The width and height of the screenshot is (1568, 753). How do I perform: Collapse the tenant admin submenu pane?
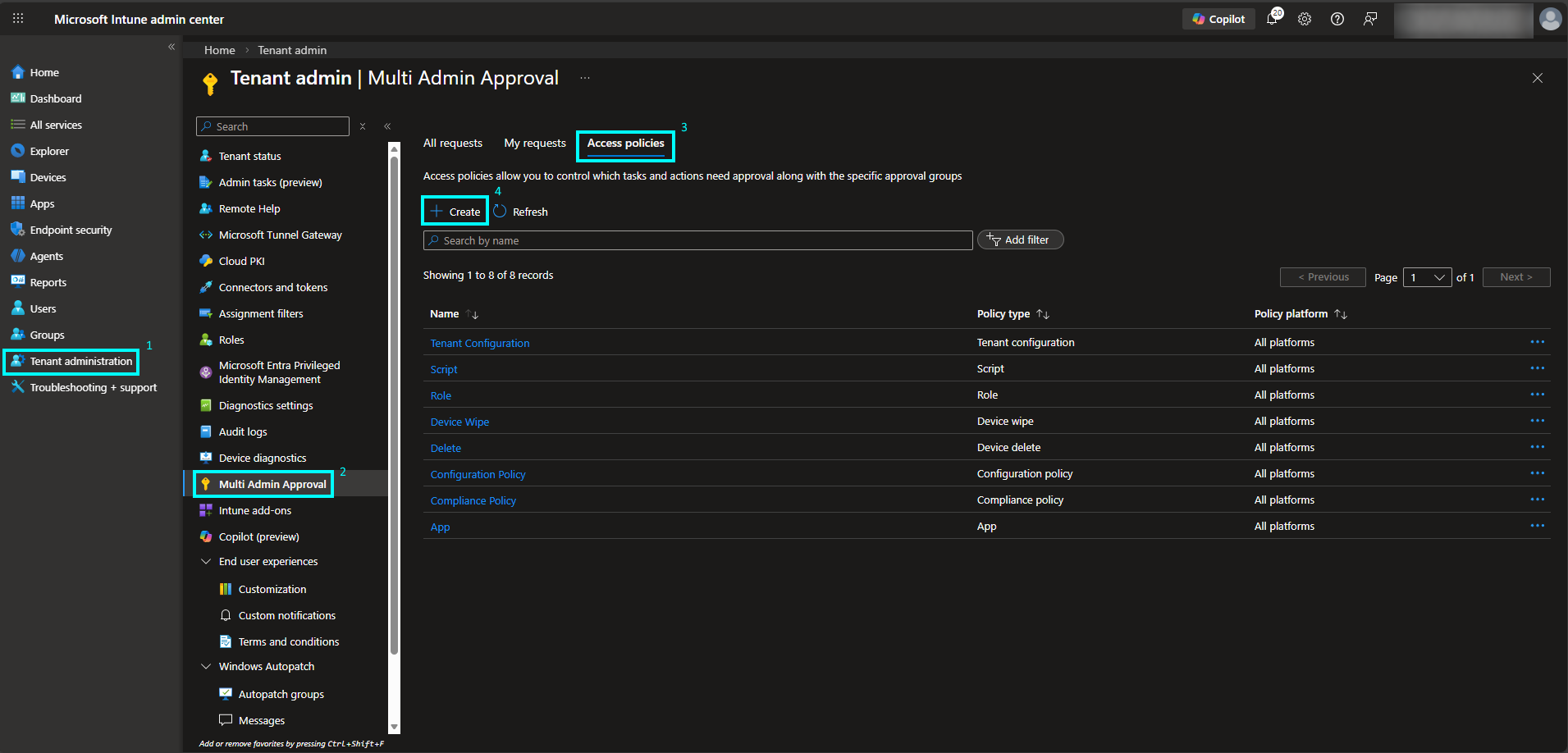tap(387, 126)
